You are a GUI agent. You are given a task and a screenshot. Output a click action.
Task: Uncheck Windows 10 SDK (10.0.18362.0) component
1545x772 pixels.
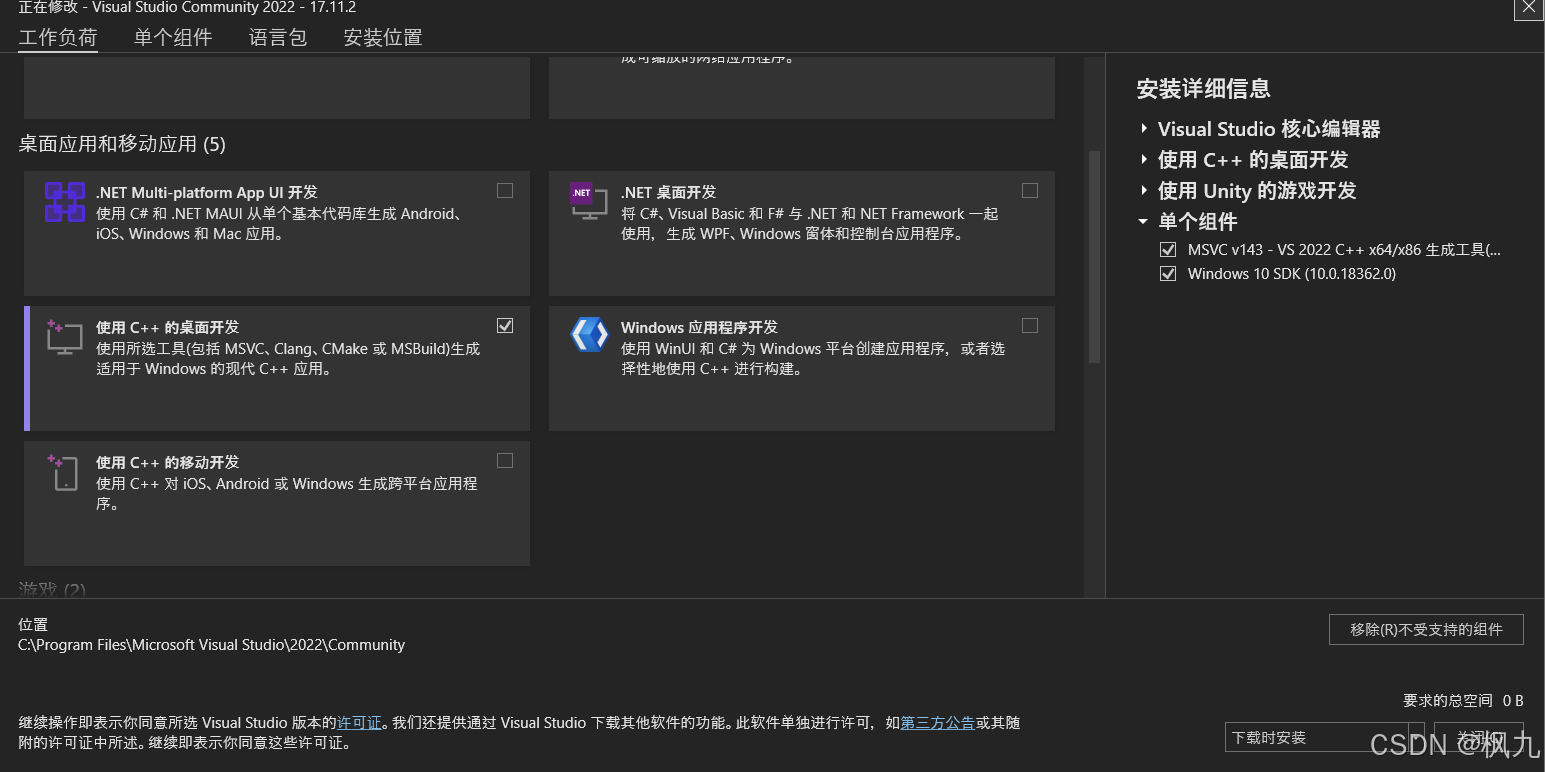pyautogui.click(x=1167, y=273)
